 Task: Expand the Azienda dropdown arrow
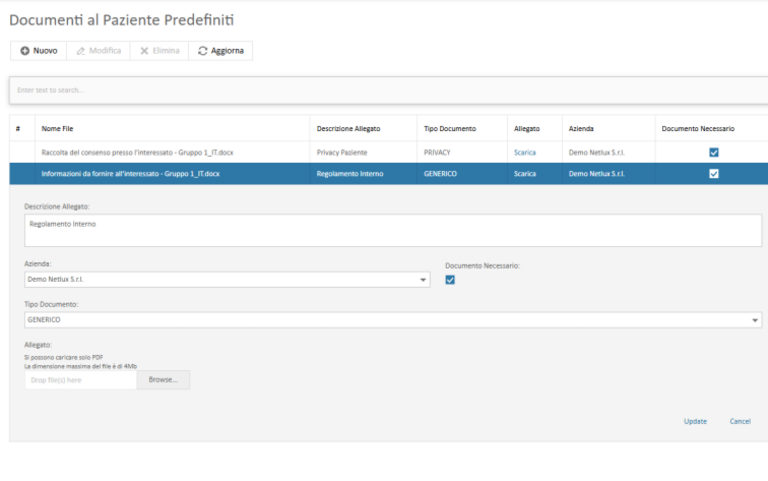click(423, 280)
